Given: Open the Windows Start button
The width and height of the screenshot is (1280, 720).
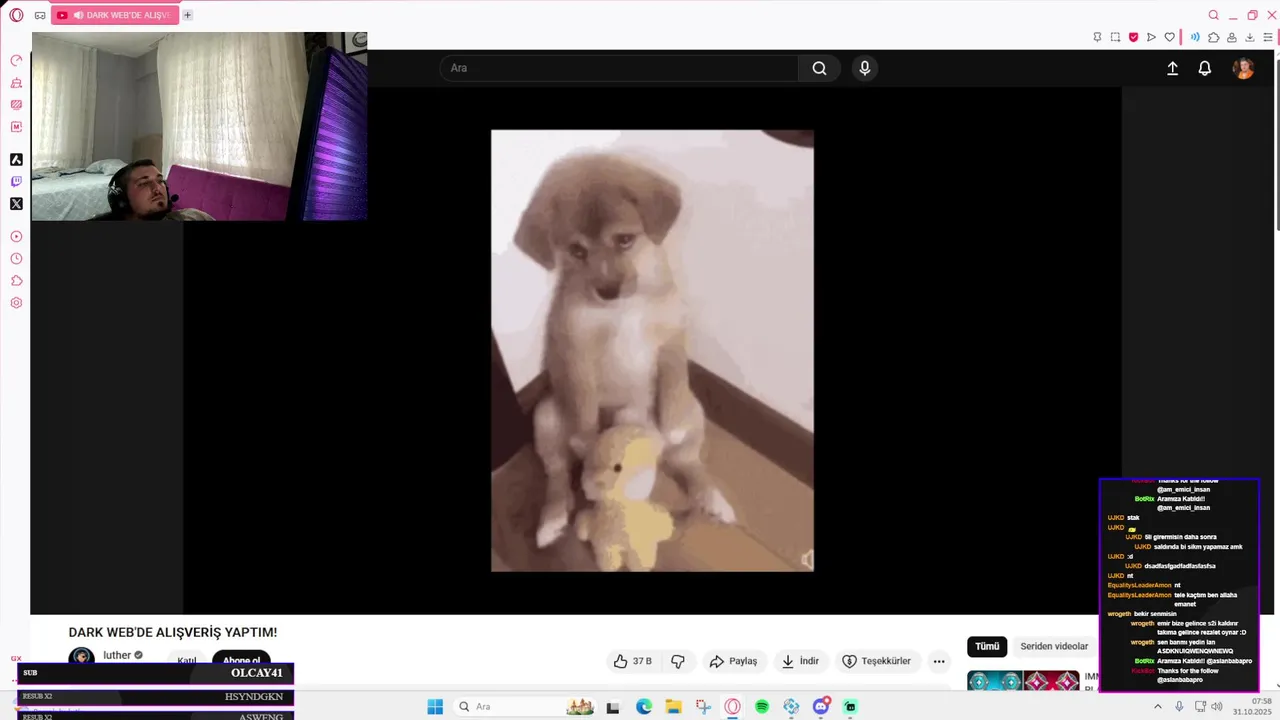Looking at the screenshot, I should (435, 707).
